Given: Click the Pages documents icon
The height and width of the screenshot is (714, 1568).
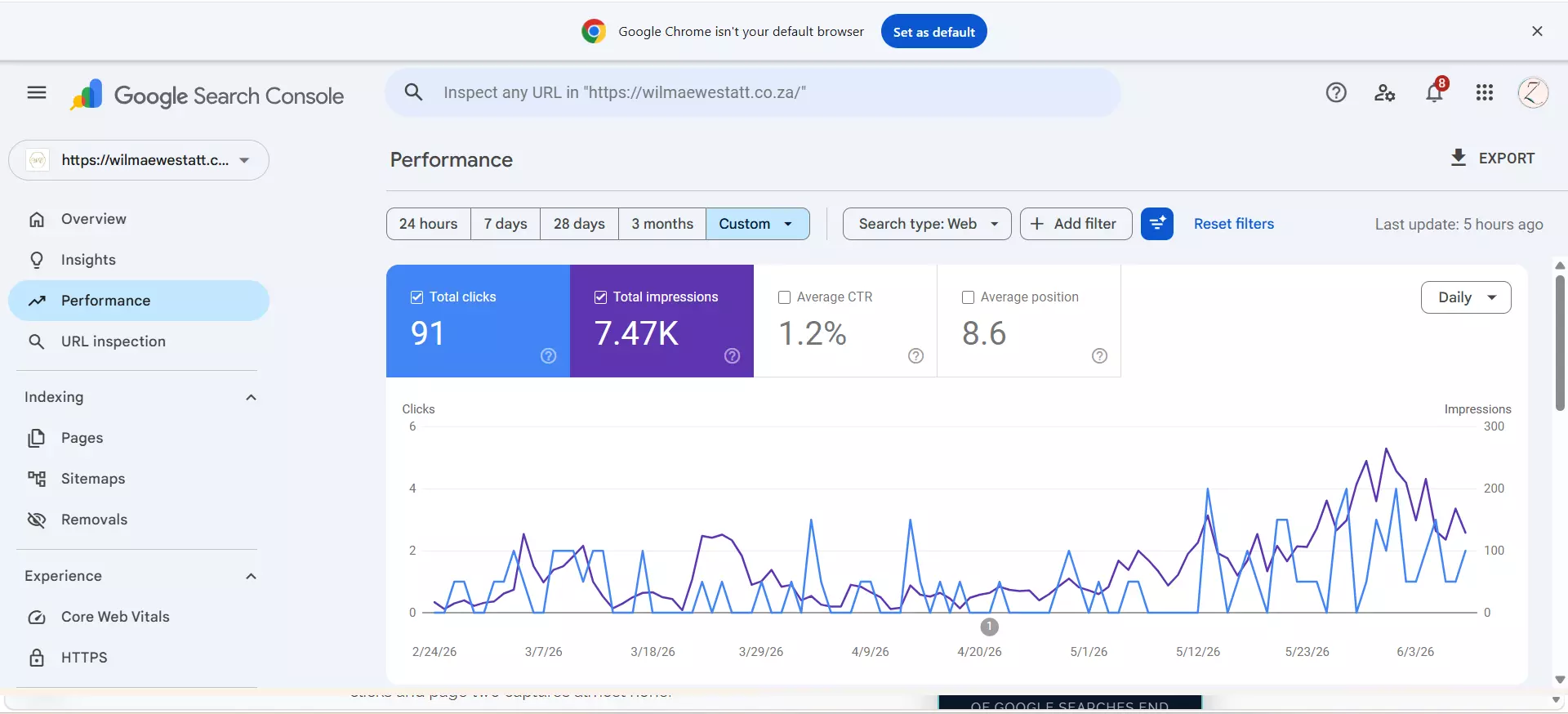Looking at the screenshot, I should 37,438.
